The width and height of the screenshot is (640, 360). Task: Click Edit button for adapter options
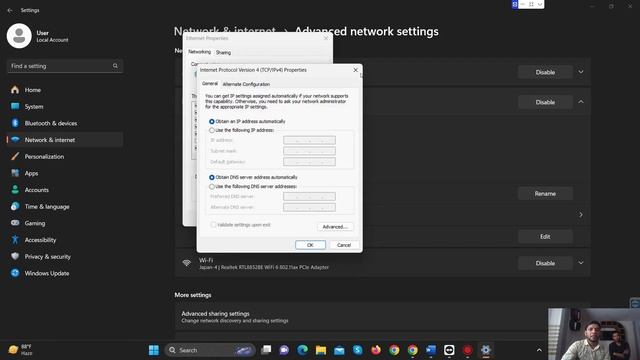pos(545,237)
